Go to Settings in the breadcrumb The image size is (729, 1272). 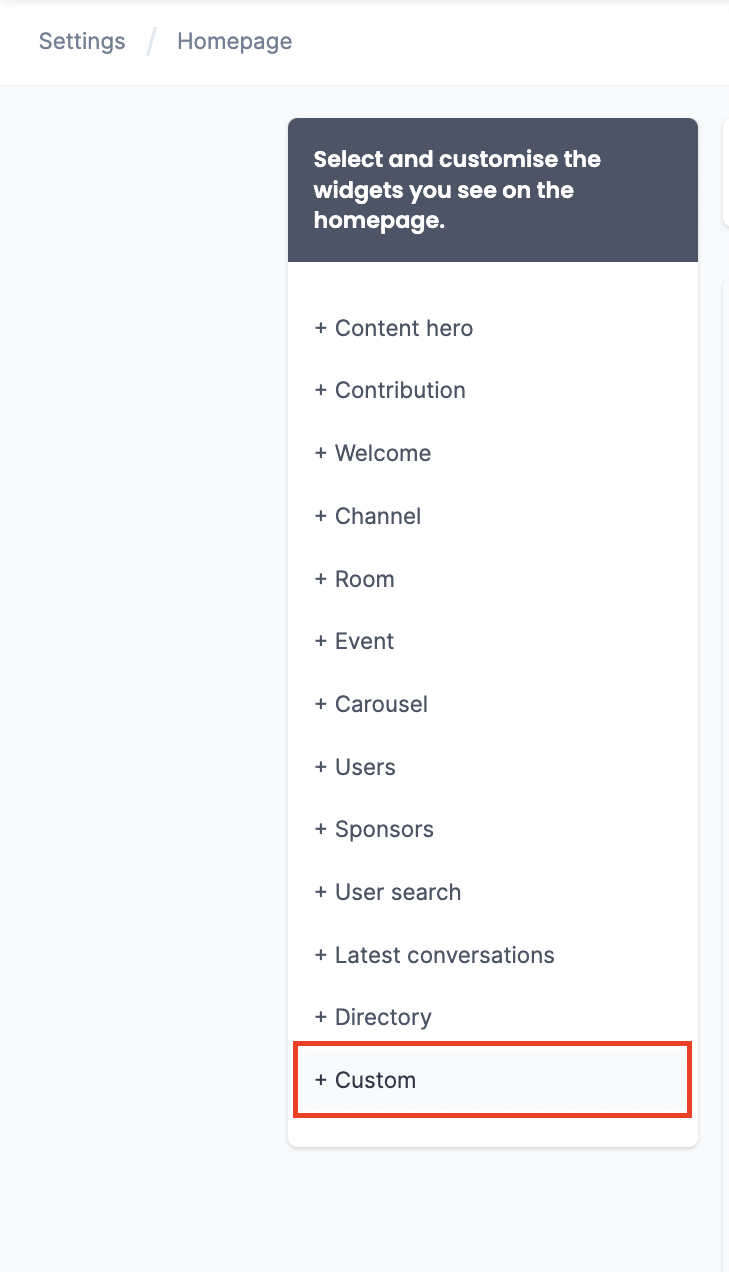click(82, 41)
